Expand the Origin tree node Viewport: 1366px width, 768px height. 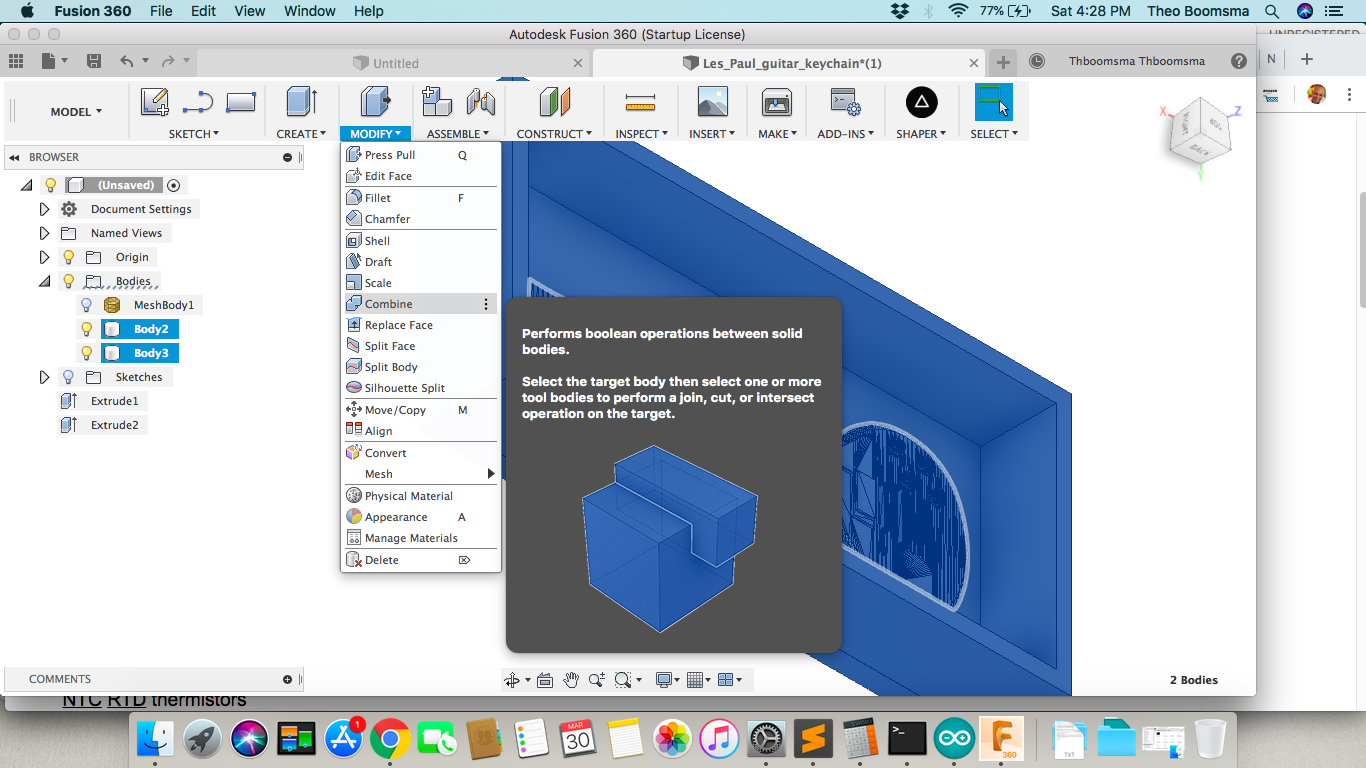point(44,257)
